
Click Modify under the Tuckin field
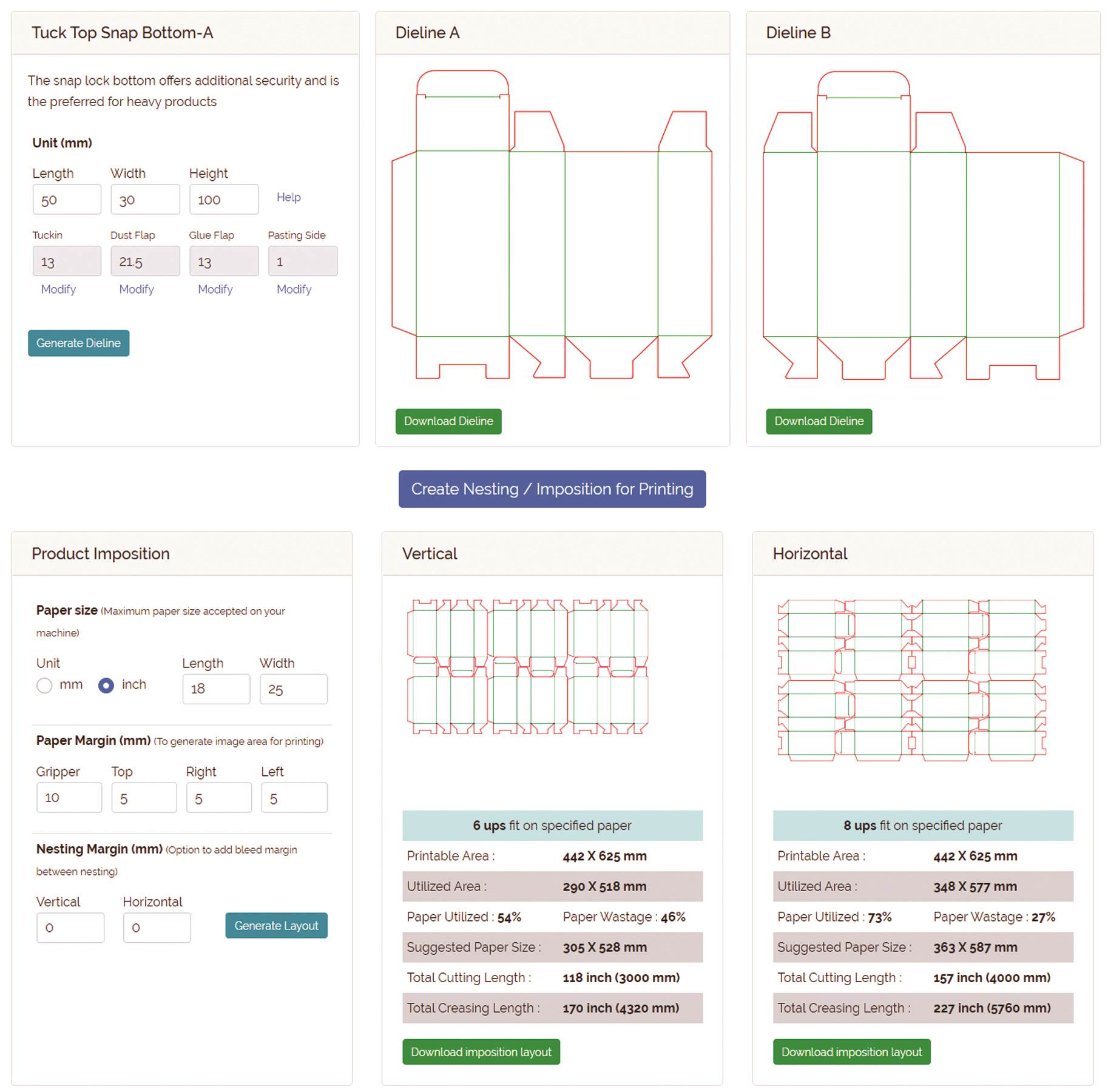coord(58,289)
